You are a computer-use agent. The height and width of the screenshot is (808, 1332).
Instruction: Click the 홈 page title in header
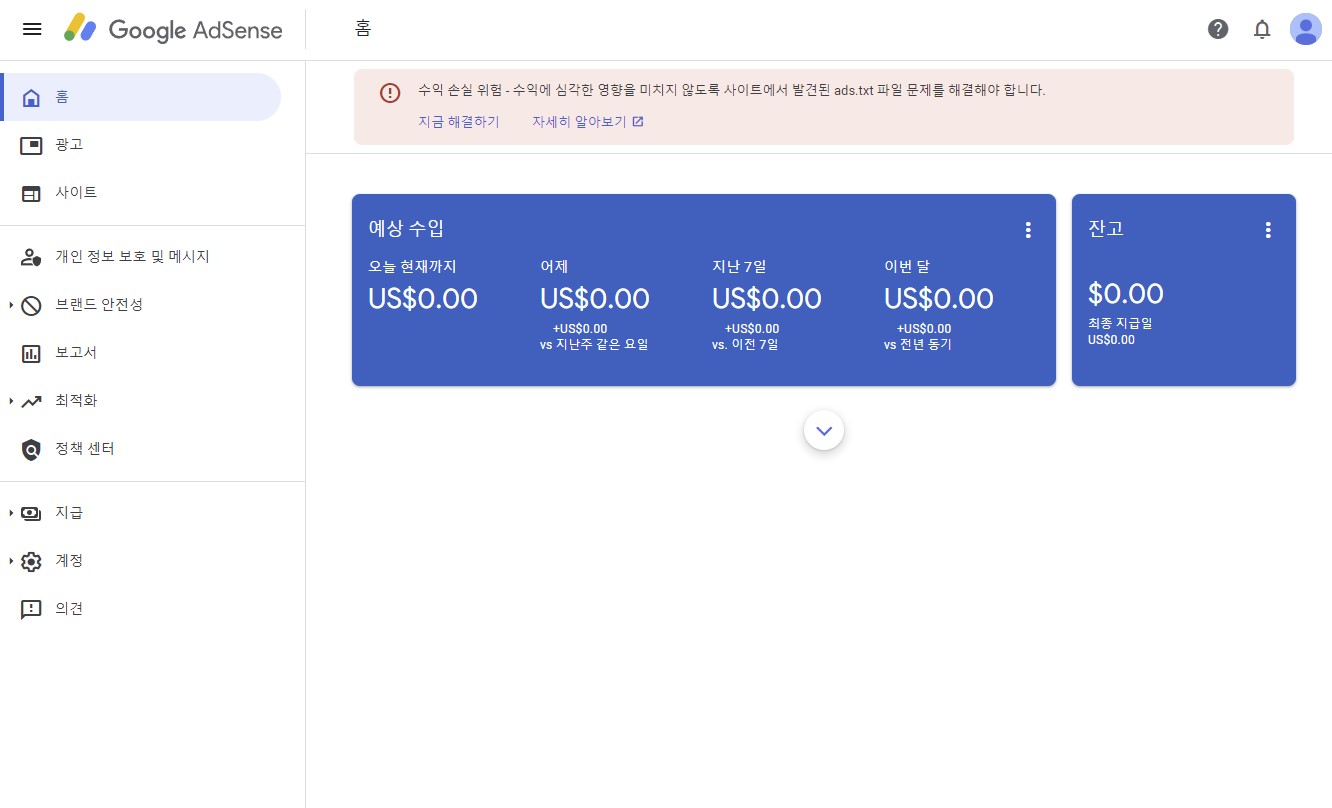click(x=363, y=29)
